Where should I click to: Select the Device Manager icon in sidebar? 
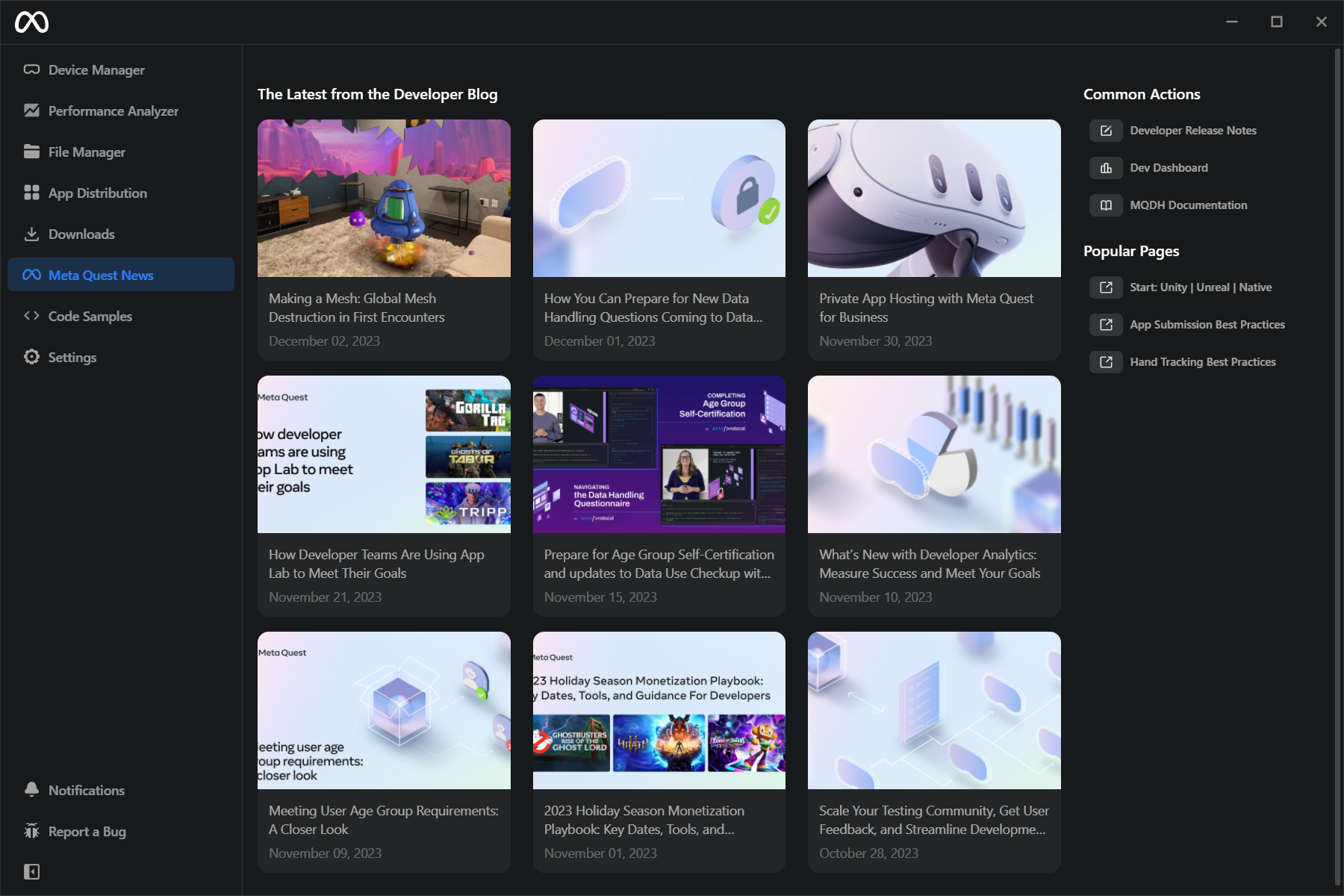tap(31, 69)
